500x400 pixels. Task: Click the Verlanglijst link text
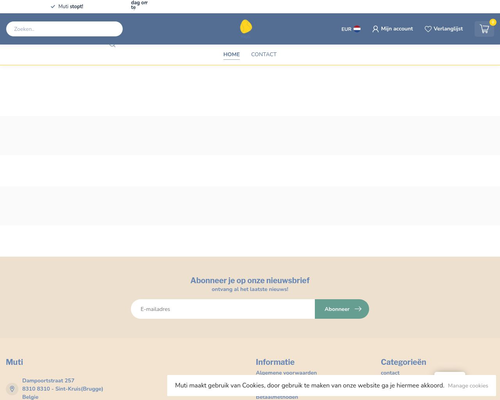pos(448,29)
